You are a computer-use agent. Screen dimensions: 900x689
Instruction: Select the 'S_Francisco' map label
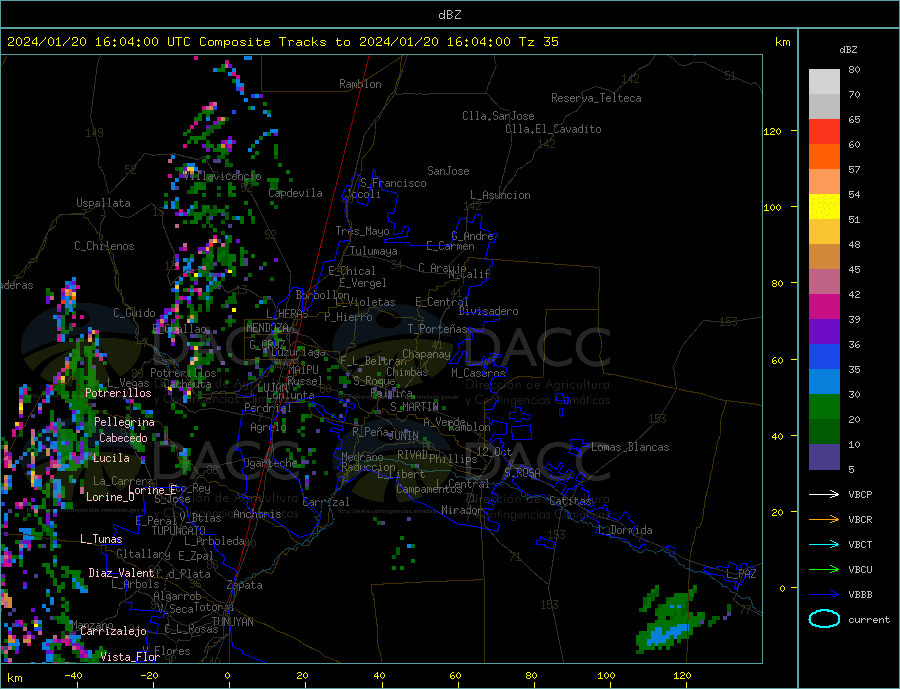click(x=393, y=183)
